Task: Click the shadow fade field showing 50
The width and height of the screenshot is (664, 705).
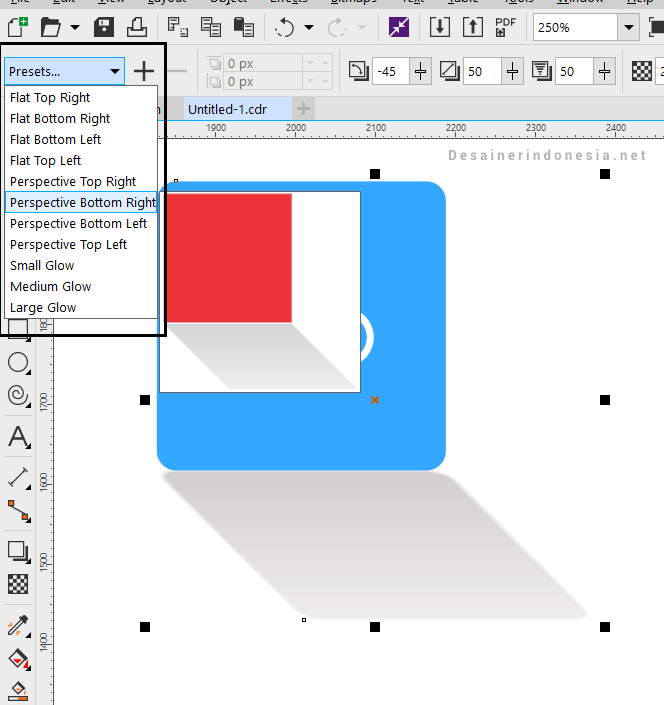Action: [574, 71]
